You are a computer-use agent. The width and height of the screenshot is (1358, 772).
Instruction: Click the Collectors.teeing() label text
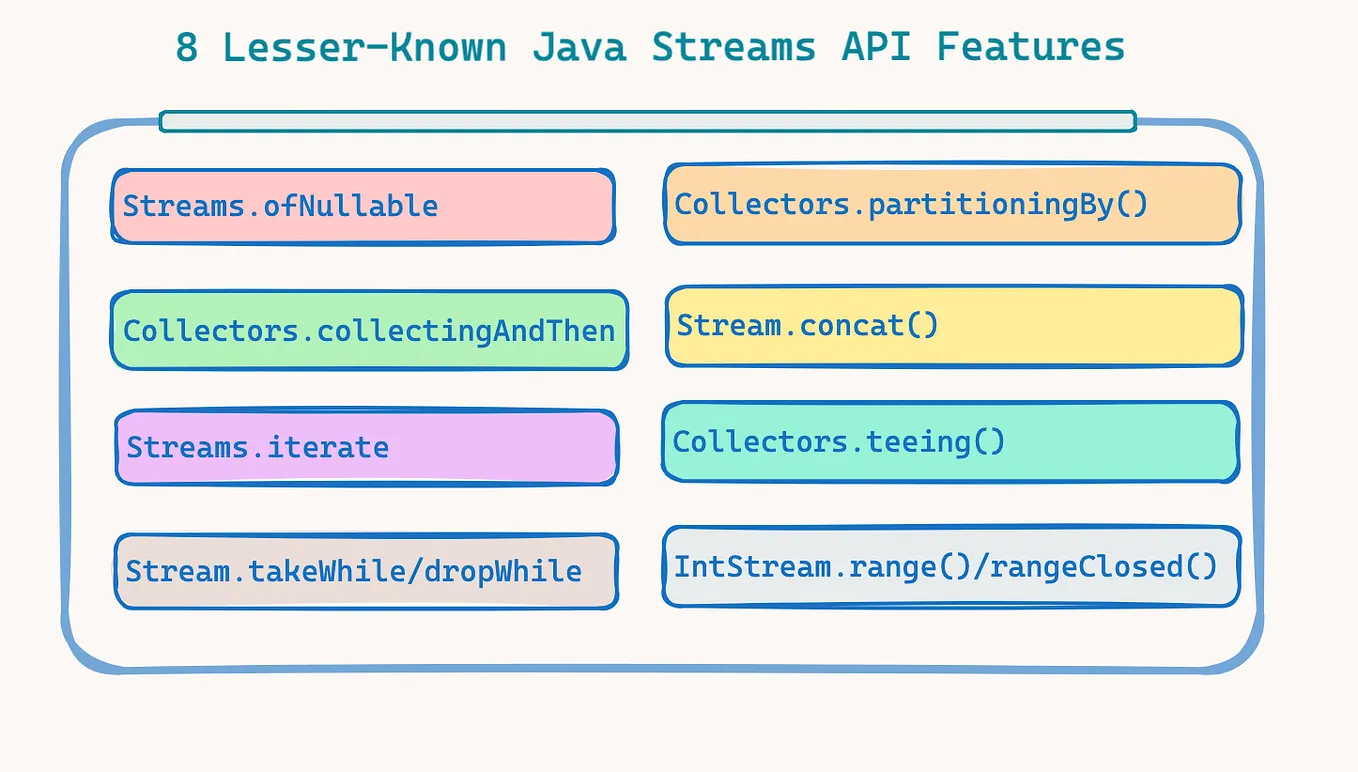[837, 441]
